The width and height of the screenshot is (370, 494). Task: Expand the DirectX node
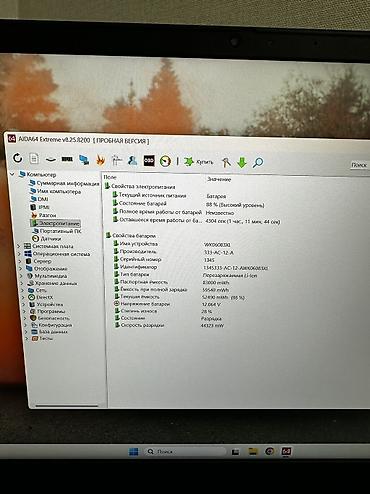23,297
